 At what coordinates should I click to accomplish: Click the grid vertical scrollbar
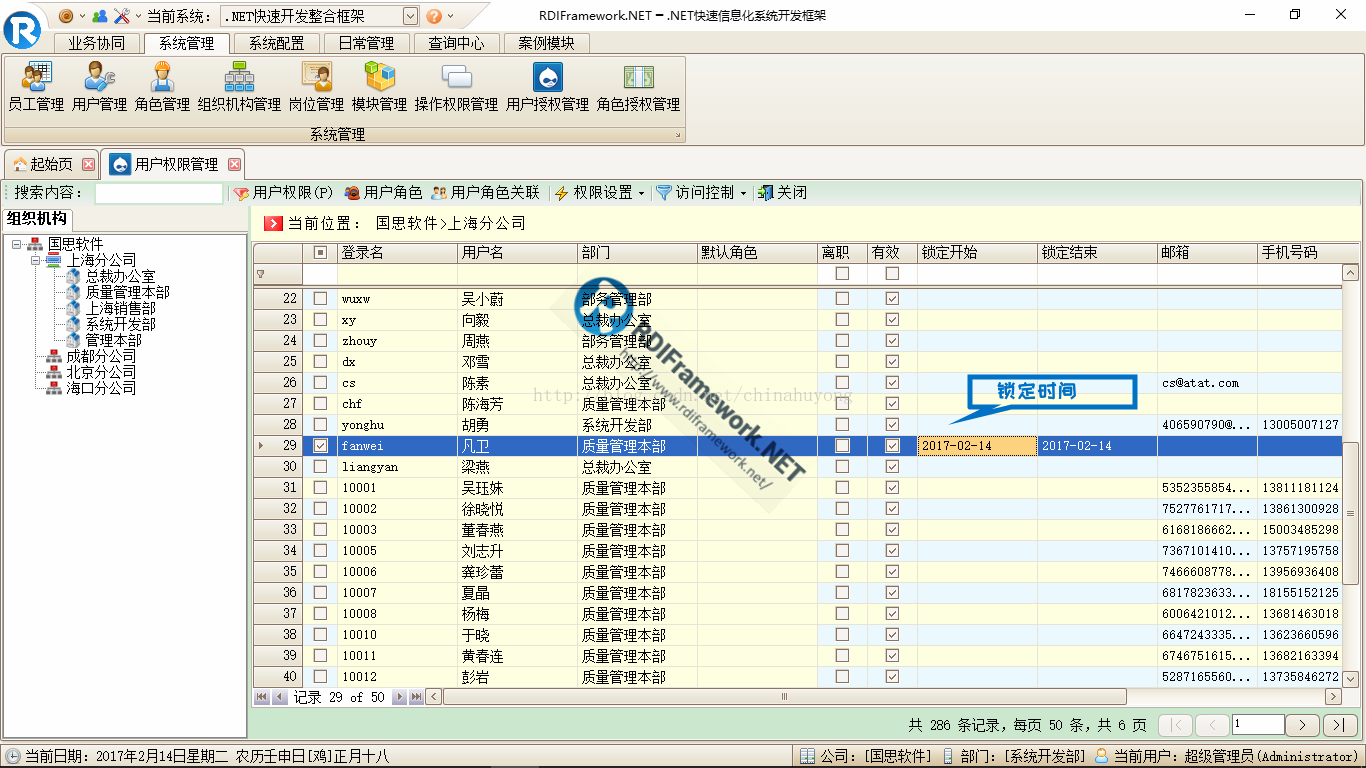point(1350,475)
